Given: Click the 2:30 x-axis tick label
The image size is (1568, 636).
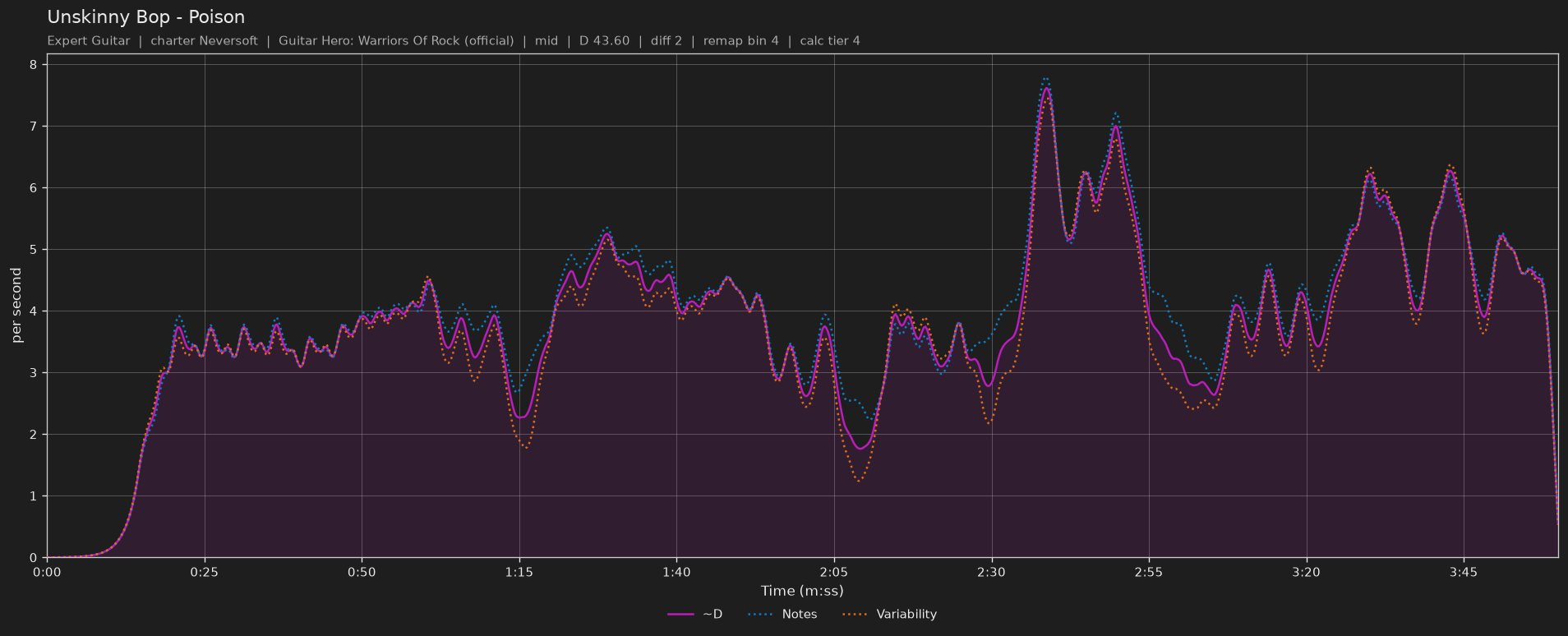Looking at the screenshot, I should coord(991,572).
